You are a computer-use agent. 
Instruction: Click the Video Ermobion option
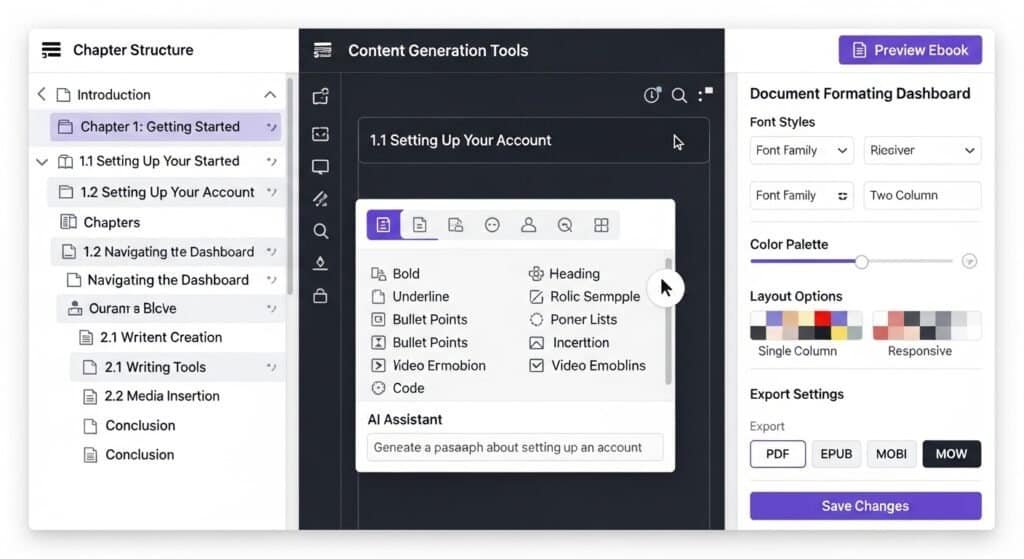coord(428,366)
